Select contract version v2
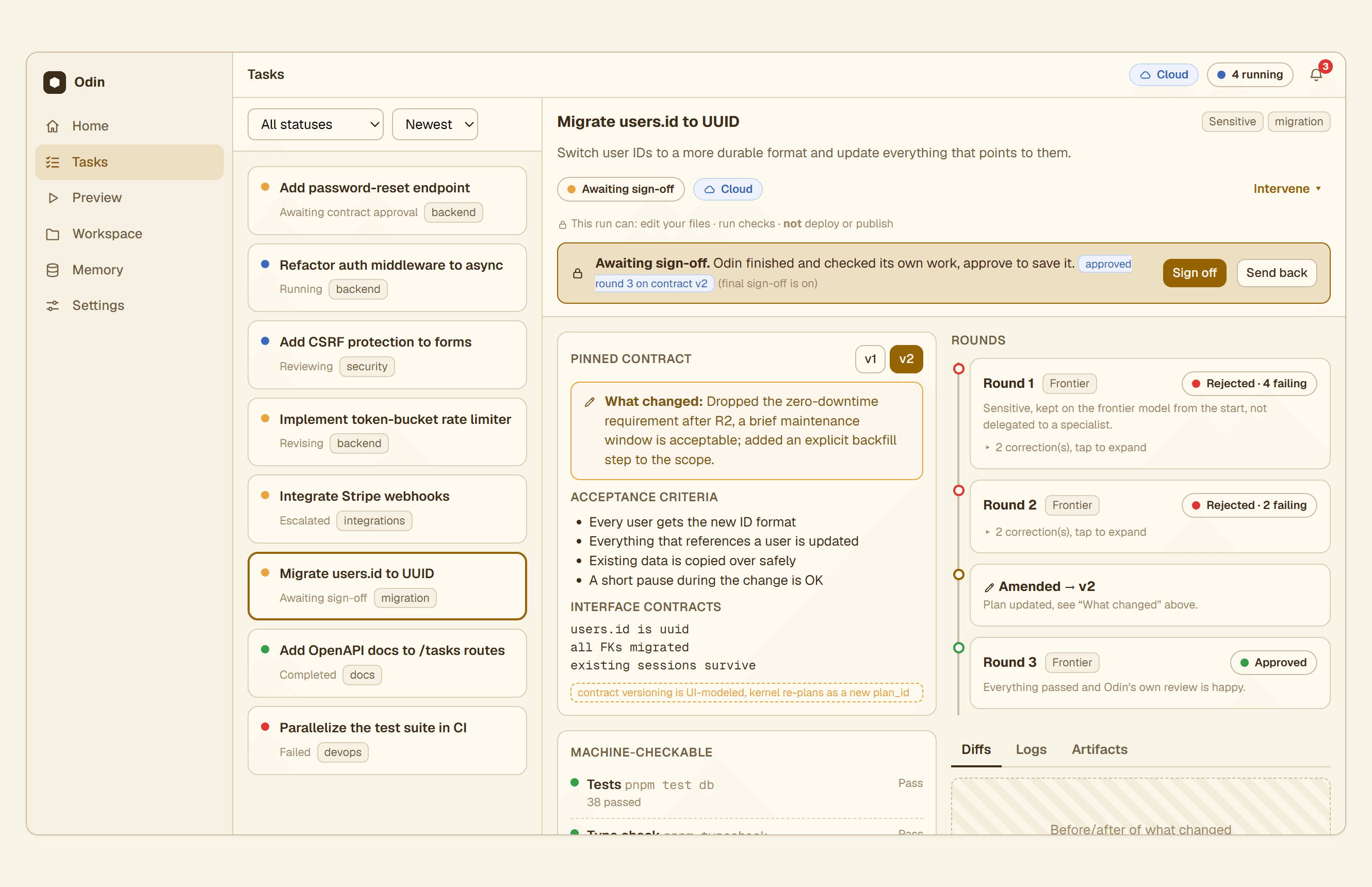The image size is (1372, 887). [906, 359]
